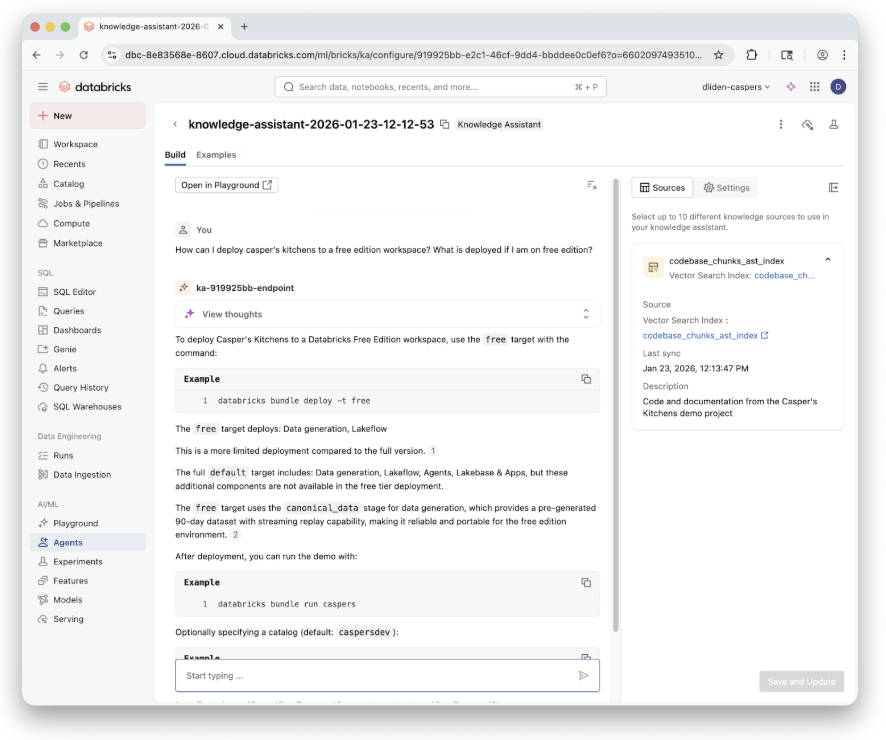Screen dimensions: 886x740
Task: Open the kebab menu for the assistant
Action: pyautogui.click(x=781, y=125)
